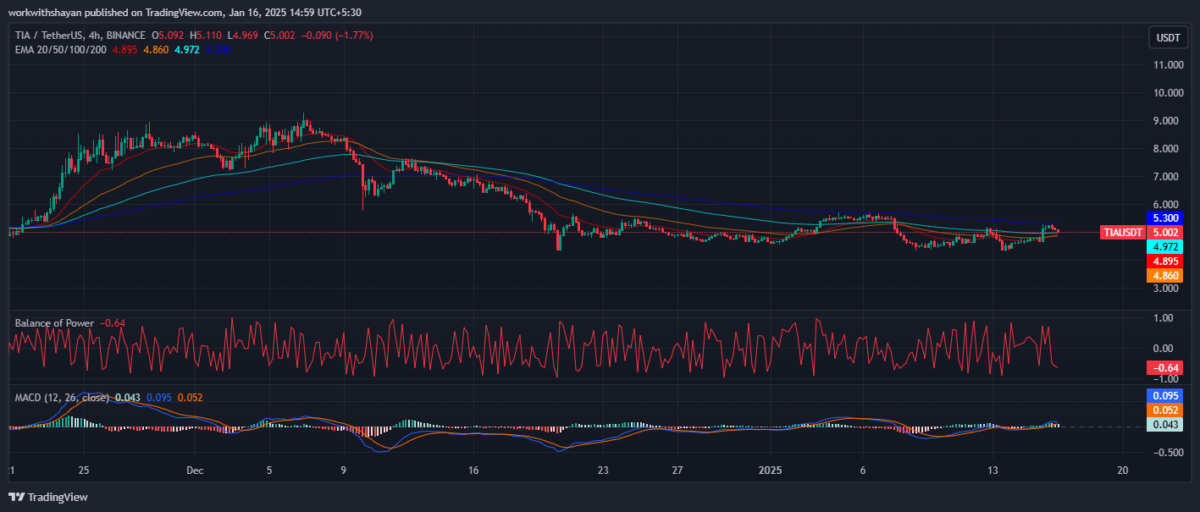Click the 3.000 level on price axis
This screenshot has height=512, width=1200.
[x=1168, y=289]
